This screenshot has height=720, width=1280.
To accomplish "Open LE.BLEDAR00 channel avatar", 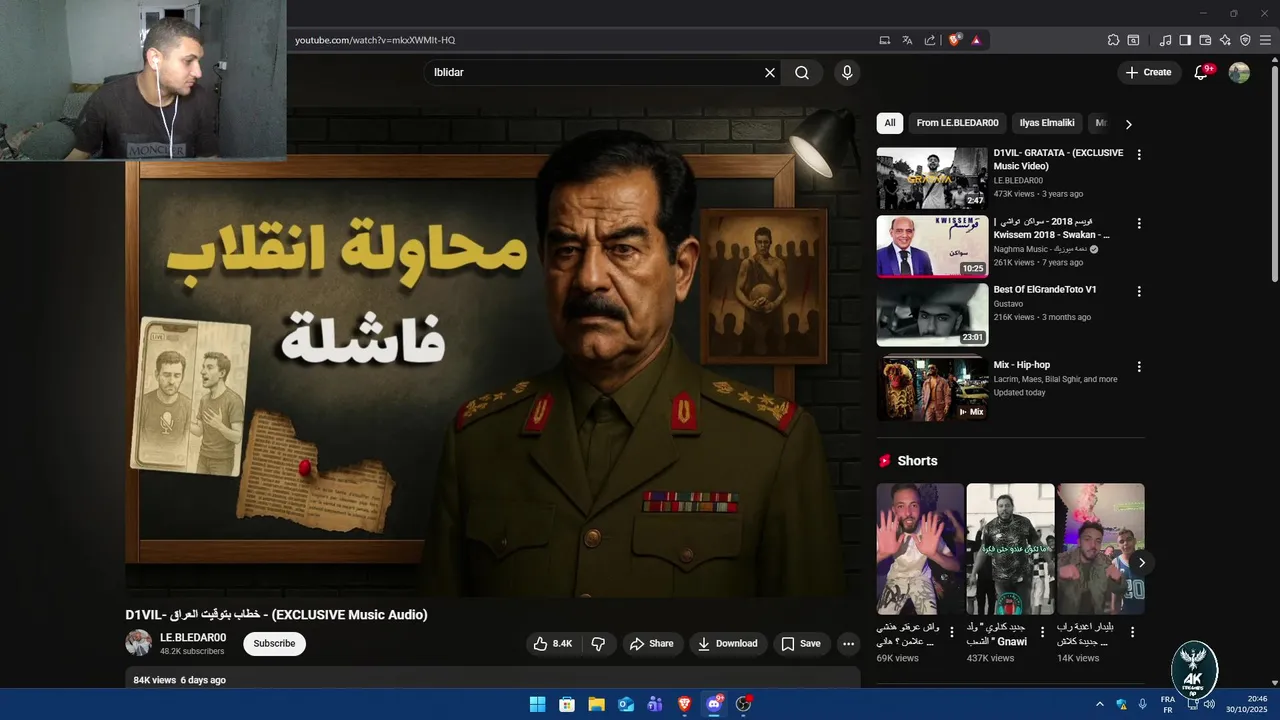I will click(138, 643).
